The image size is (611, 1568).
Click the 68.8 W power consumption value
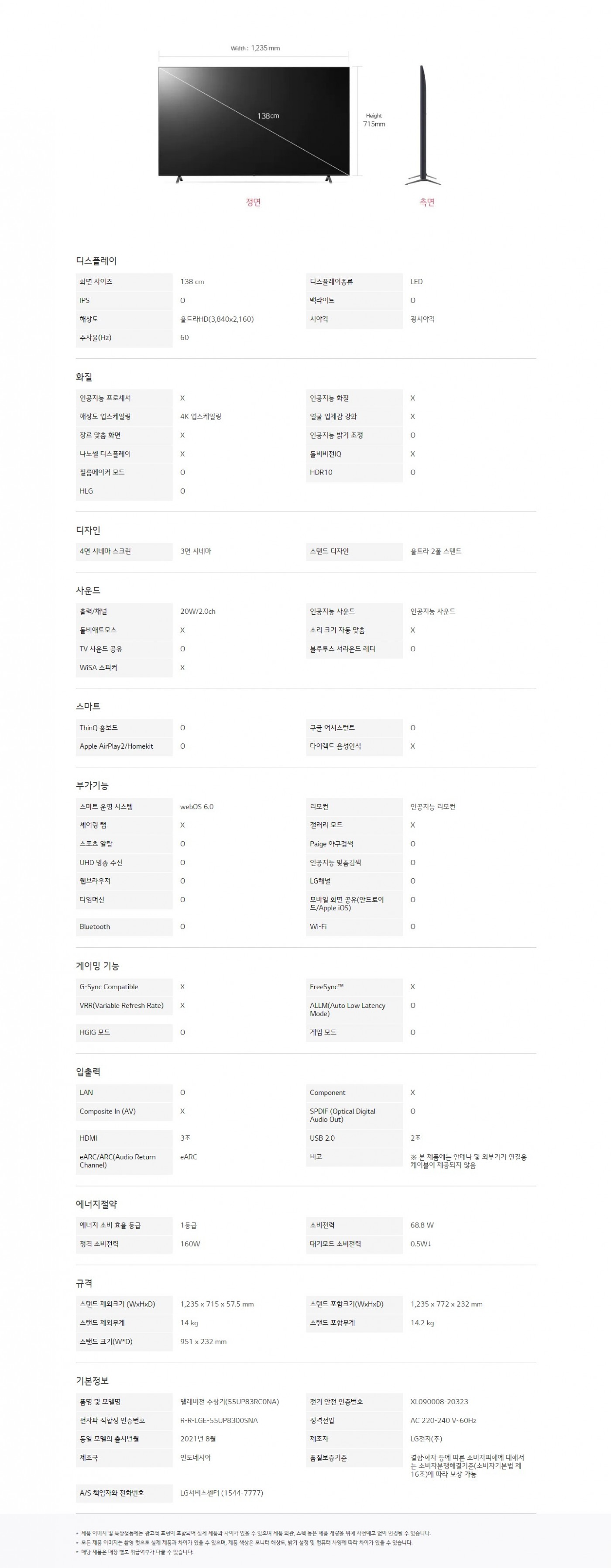click(422, 1225)
